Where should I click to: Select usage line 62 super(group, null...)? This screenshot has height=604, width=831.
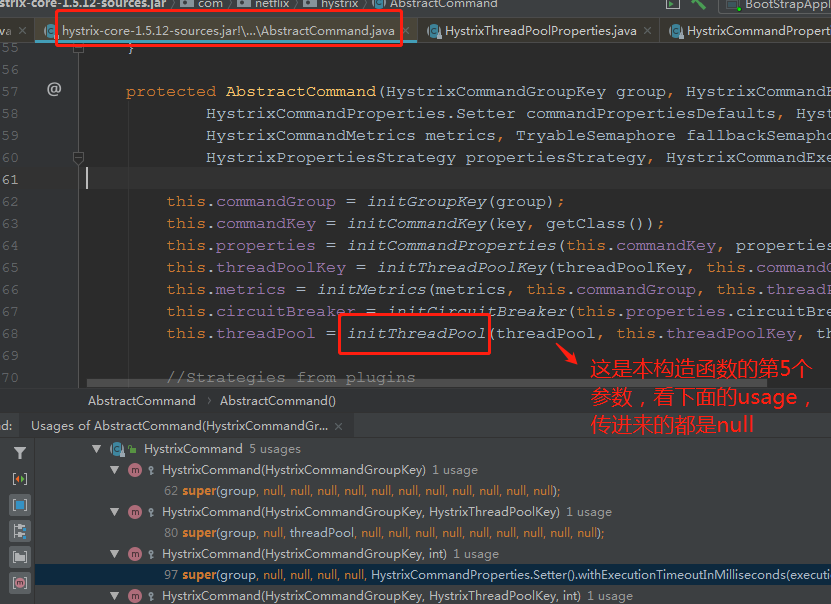pos(362,491)
